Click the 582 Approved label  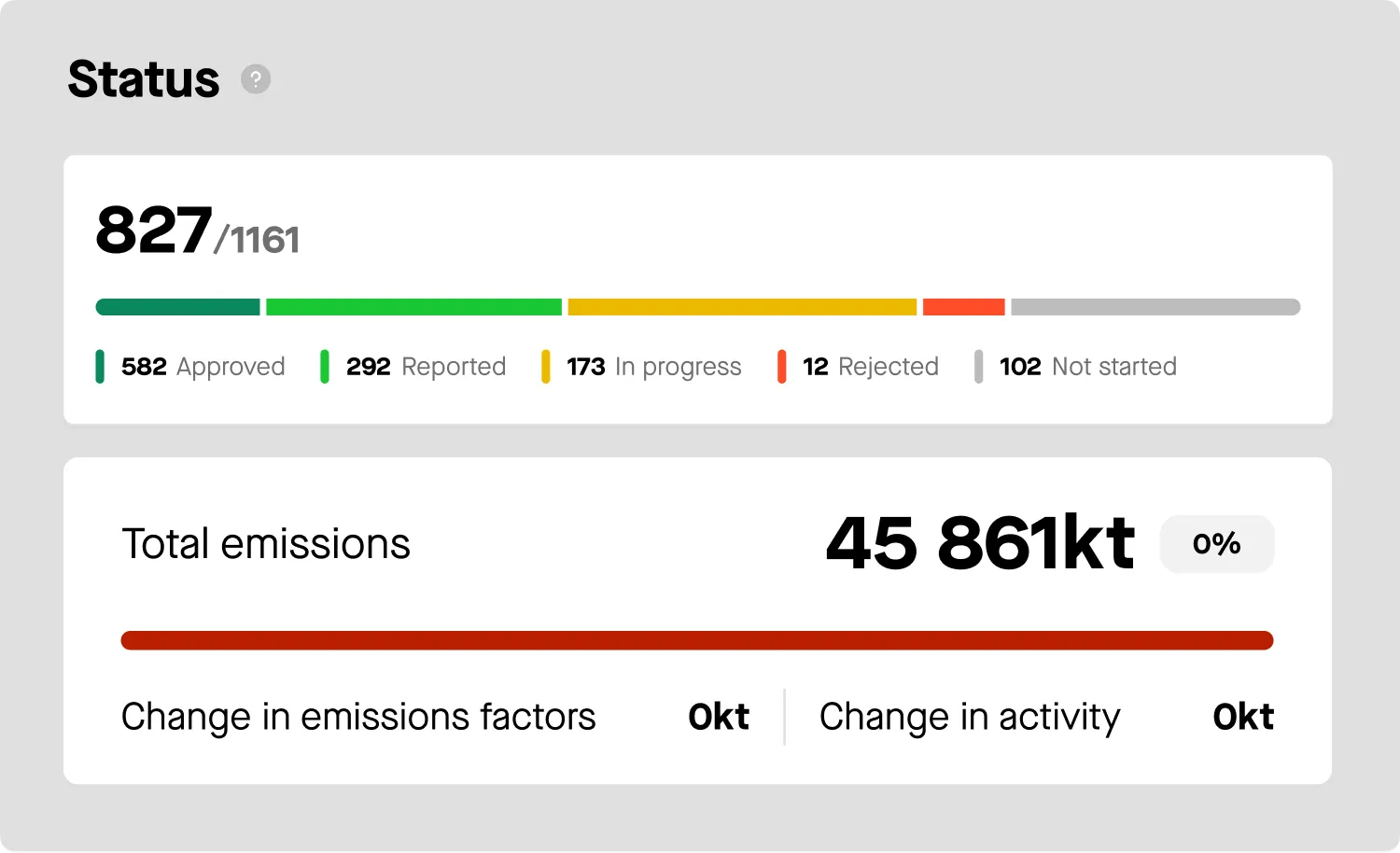pos(203,367)
